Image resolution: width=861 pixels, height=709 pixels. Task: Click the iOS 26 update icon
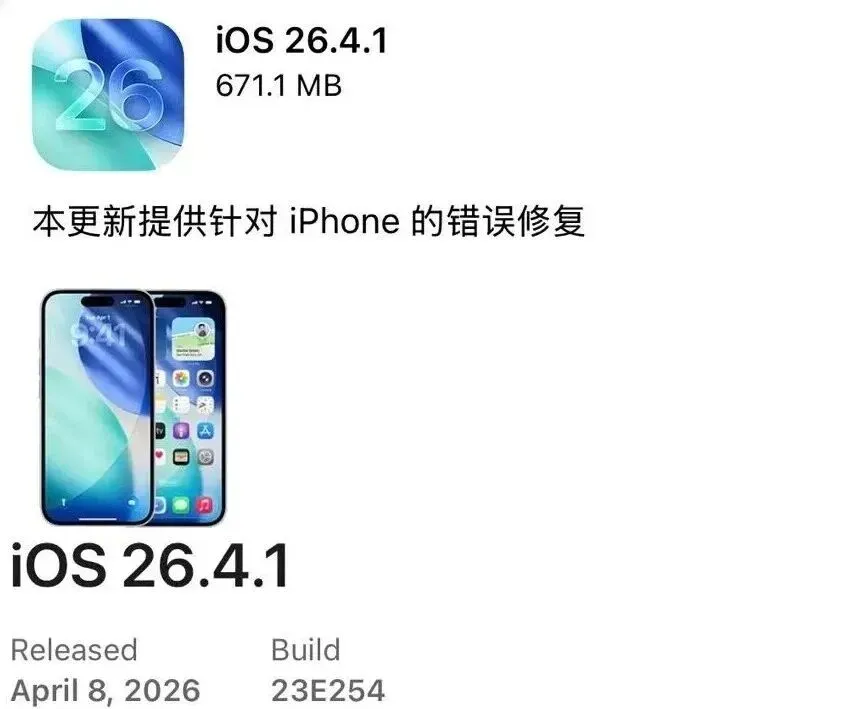point(108,94)
